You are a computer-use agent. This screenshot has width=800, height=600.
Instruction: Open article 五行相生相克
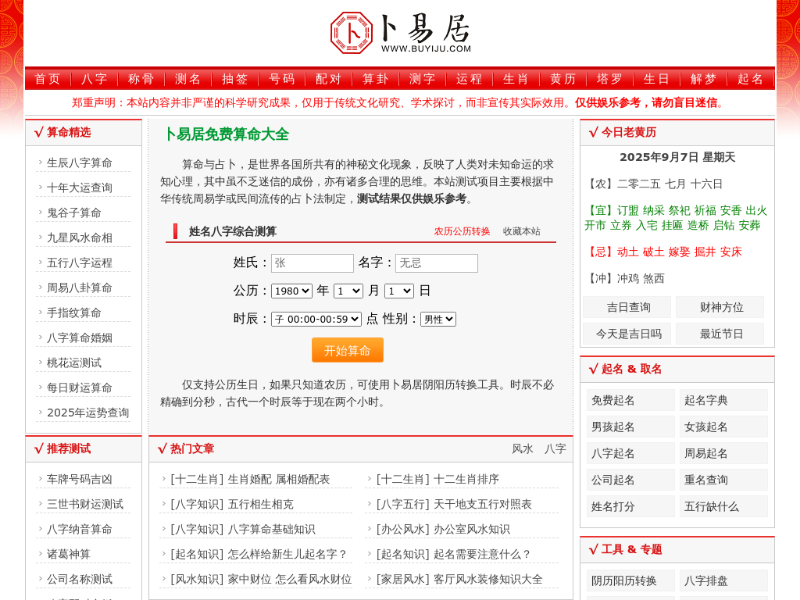point(261,504)
